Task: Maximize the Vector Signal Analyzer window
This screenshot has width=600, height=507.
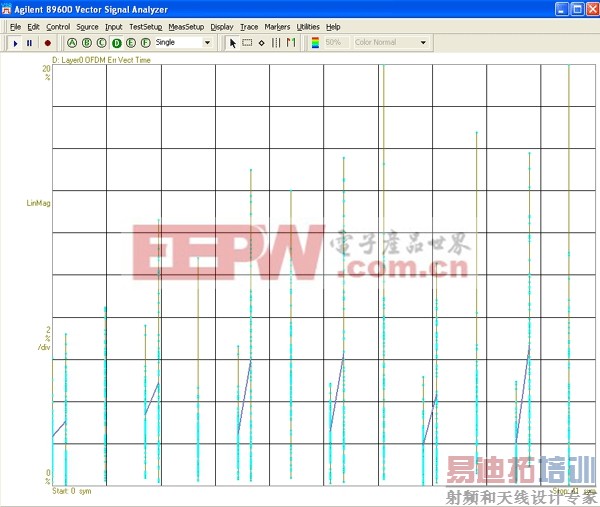Action: click(577, 9)
